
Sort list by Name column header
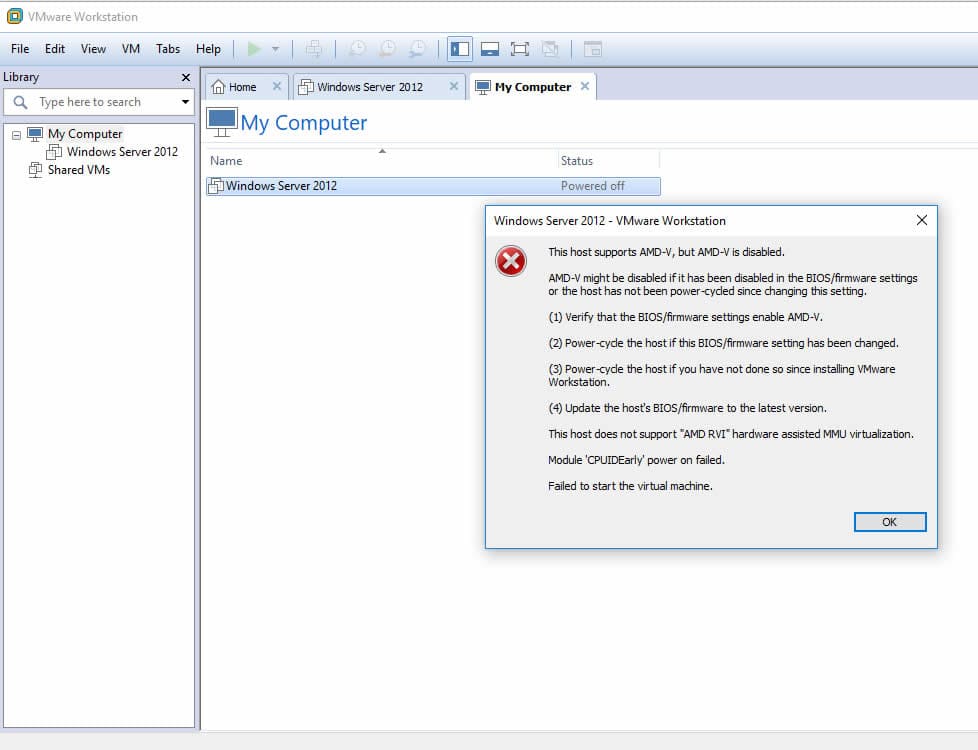382,160
